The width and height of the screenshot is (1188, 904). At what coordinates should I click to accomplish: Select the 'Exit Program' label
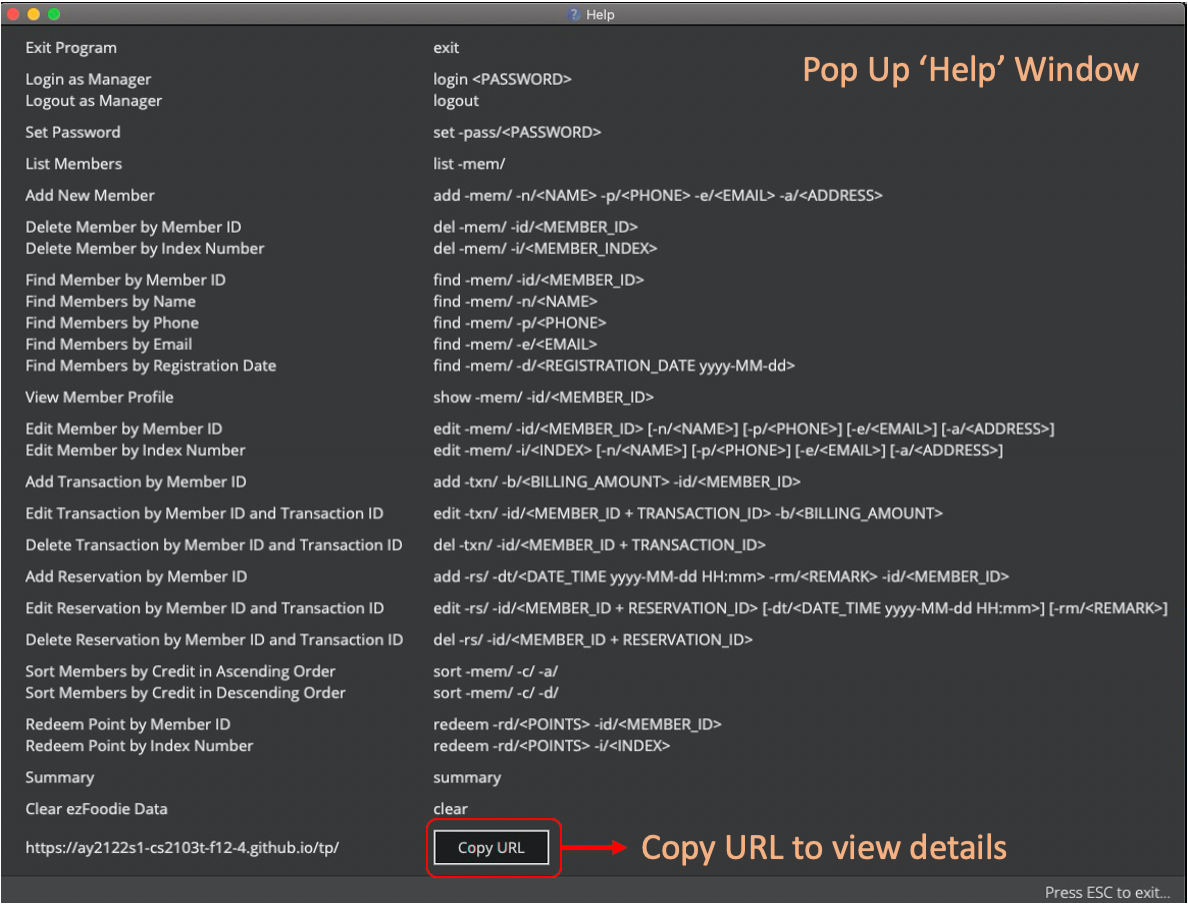pyautogui.click(x=71, y=48)
